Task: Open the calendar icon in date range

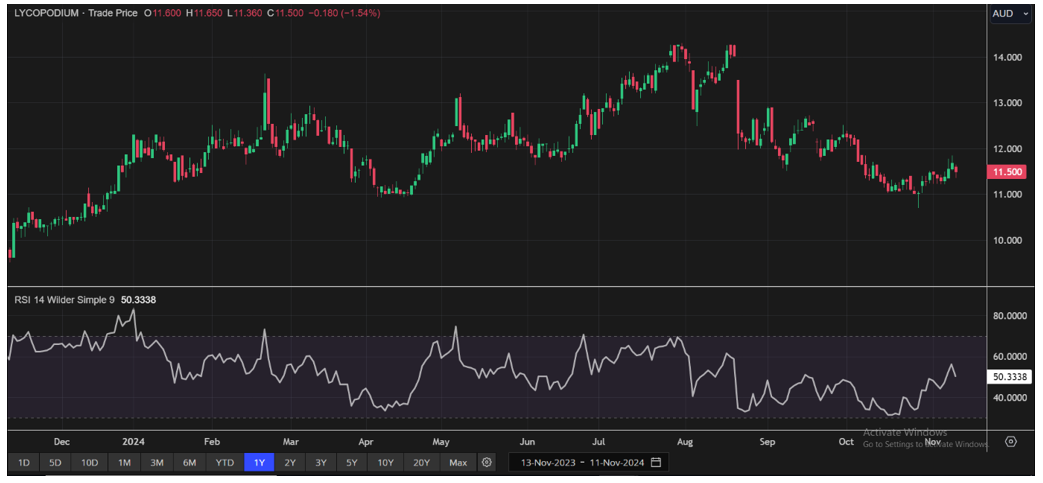Action: (656, 463)
